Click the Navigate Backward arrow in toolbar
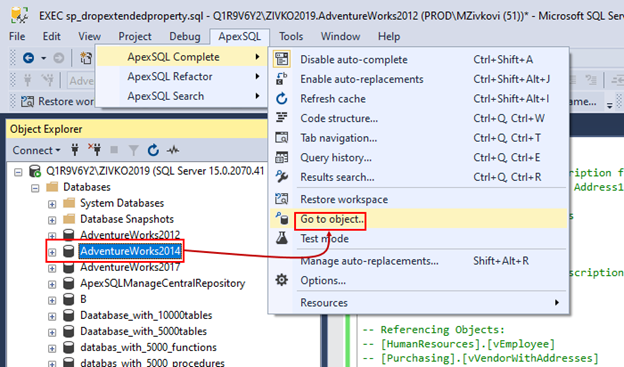The image size is (624, 367). point(29,58)
